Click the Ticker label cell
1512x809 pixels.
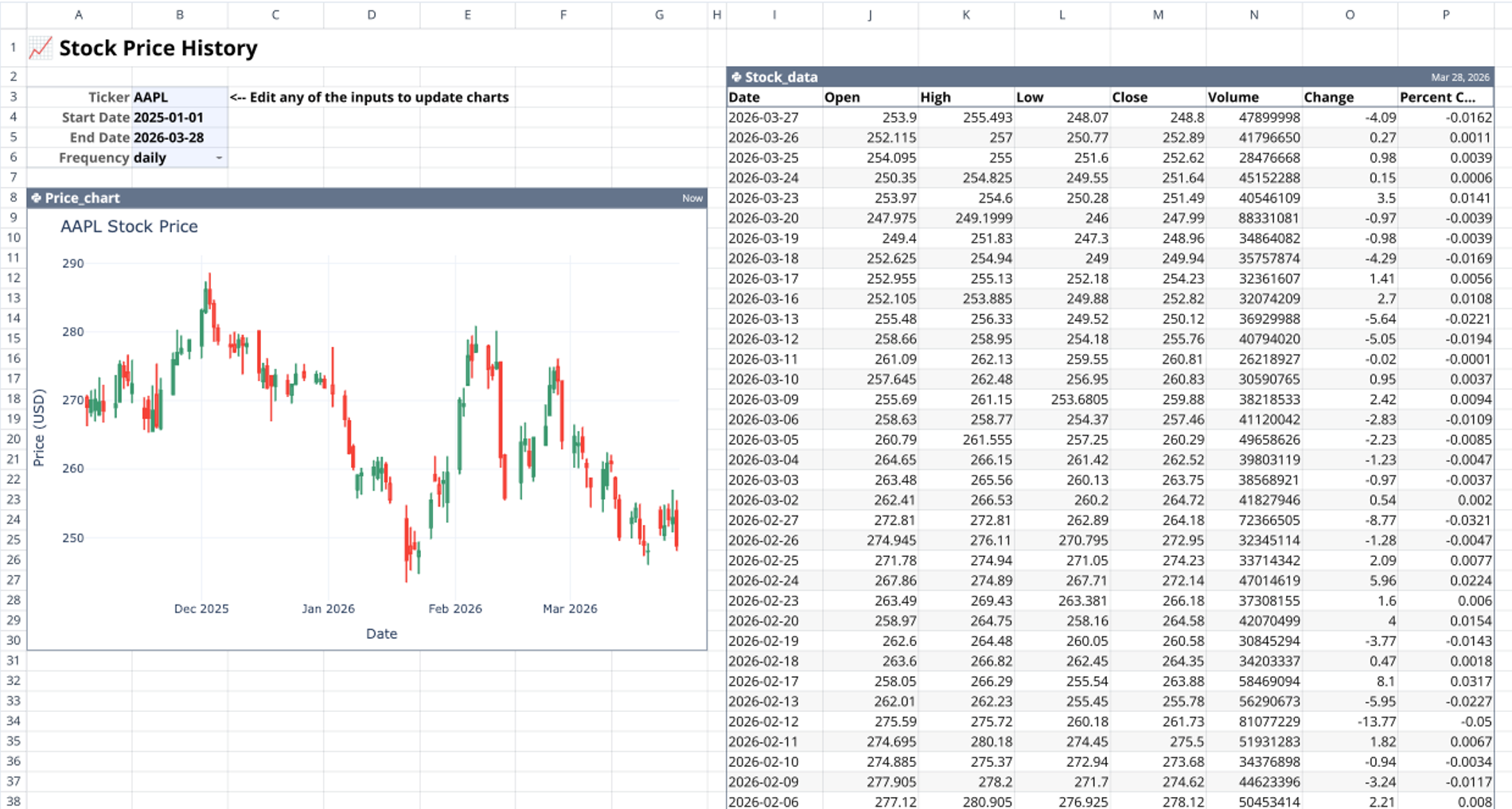coord(80,97)
